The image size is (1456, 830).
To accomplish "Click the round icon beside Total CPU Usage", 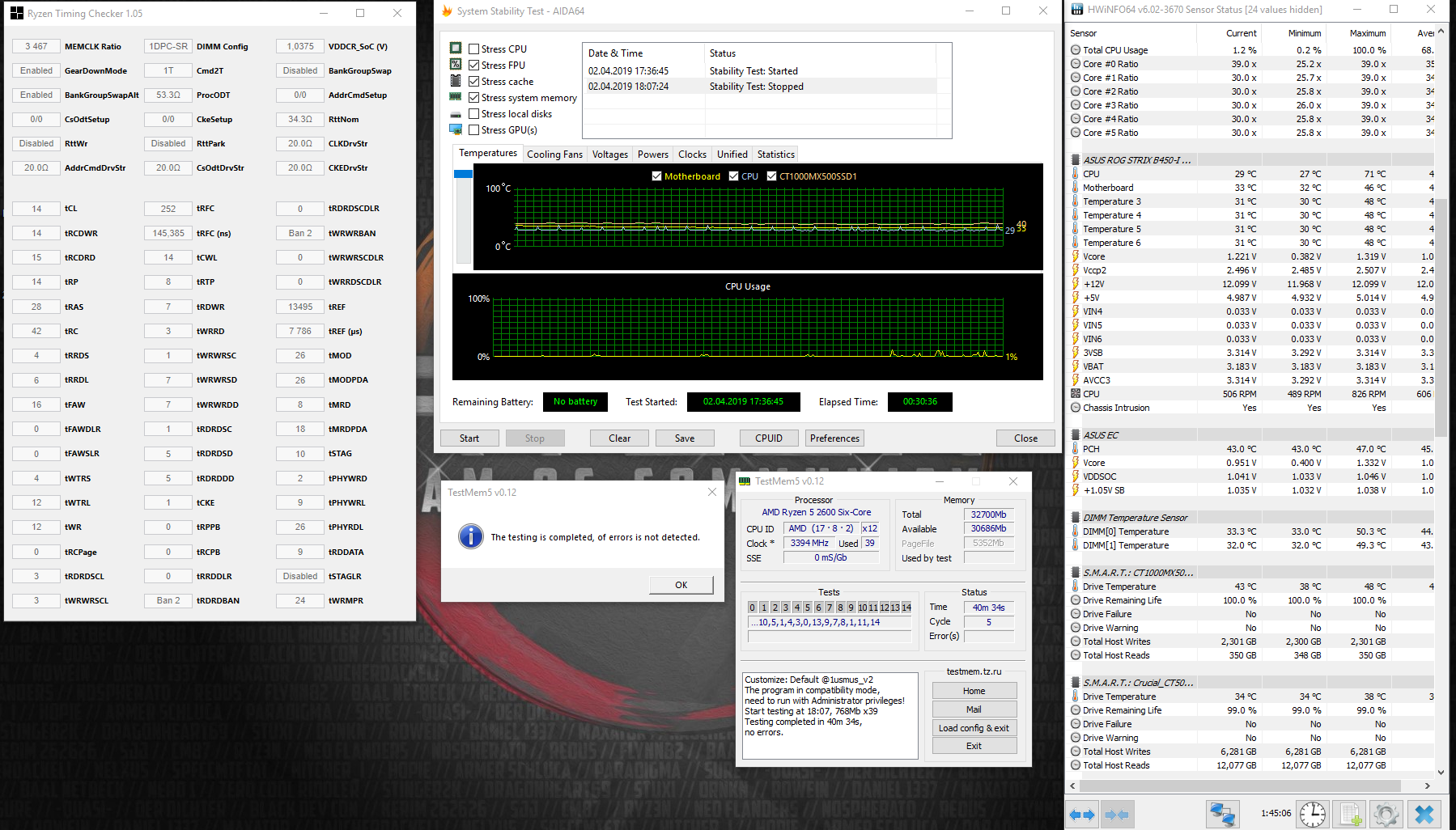I will pyautogui.click(x=1076, y=50).
